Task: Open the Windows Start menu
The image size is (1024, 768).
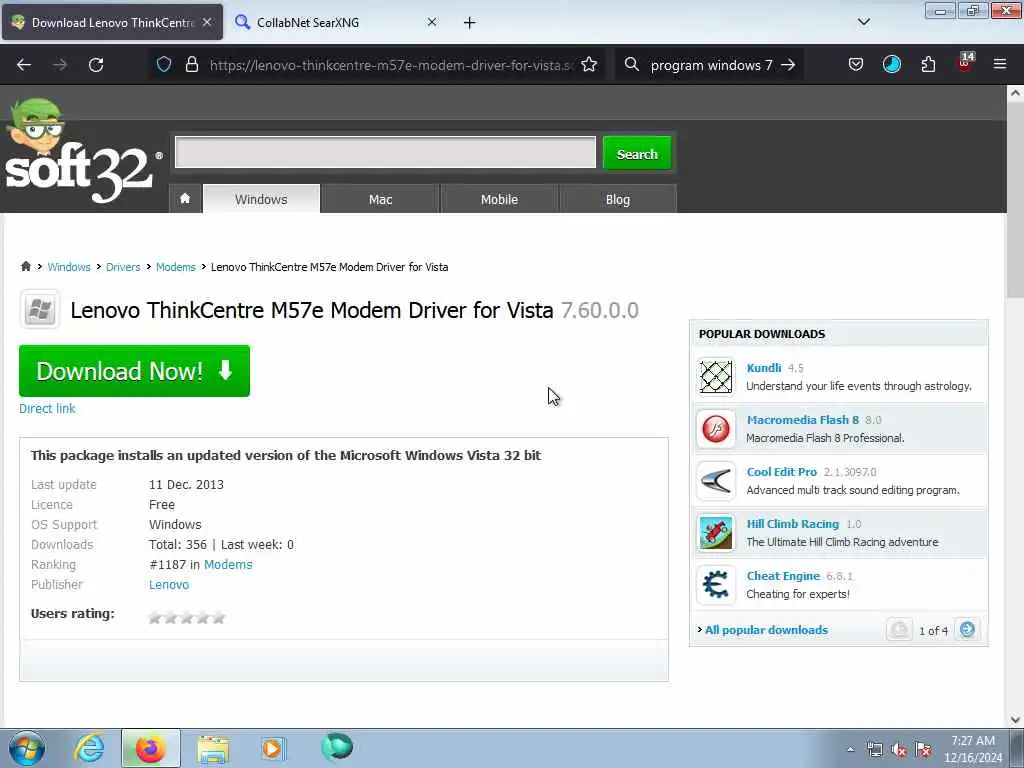Action: [27, 748]
